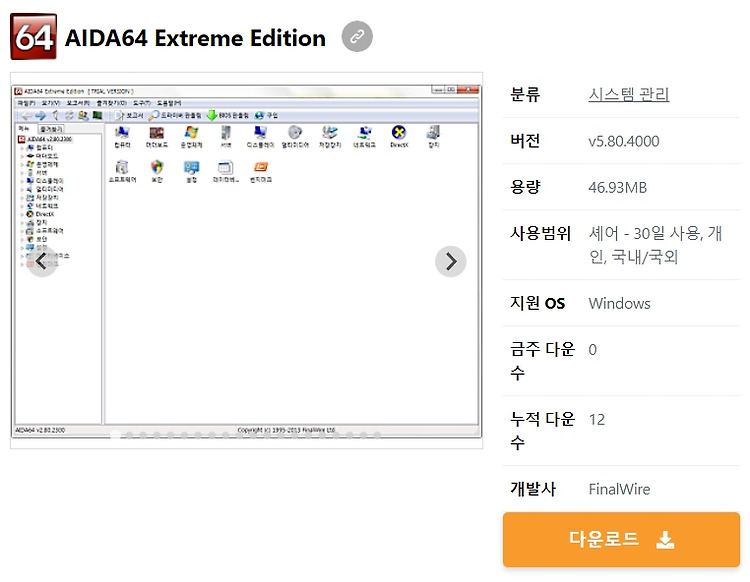The image size is (750, 582).
Task: Show the next screenshot with right arrow
Action: [x=451, y=261]
